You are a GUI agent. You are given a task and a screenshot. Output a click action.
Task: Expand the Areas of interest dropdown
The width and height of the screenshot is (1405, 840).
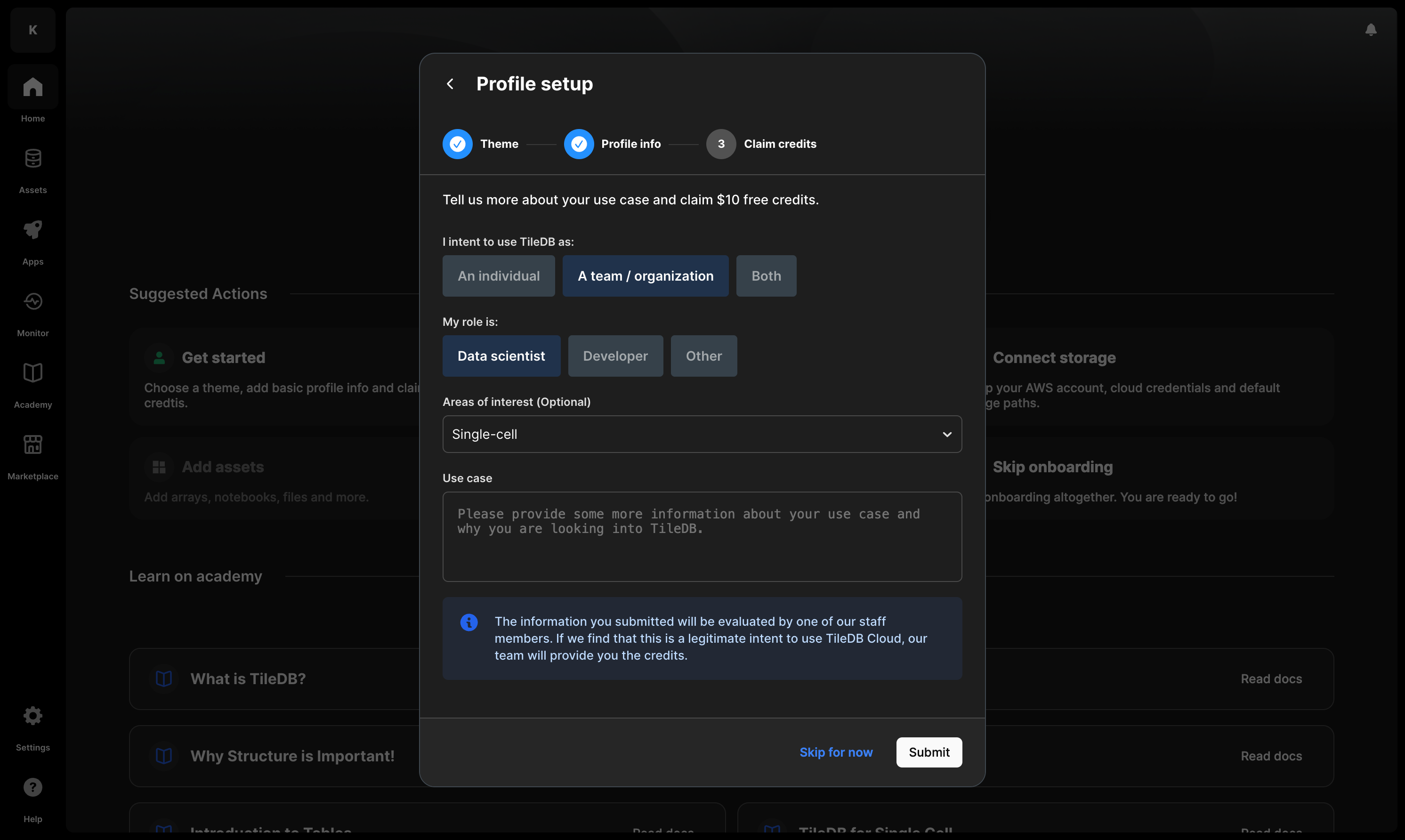click(x=702, y=434)
